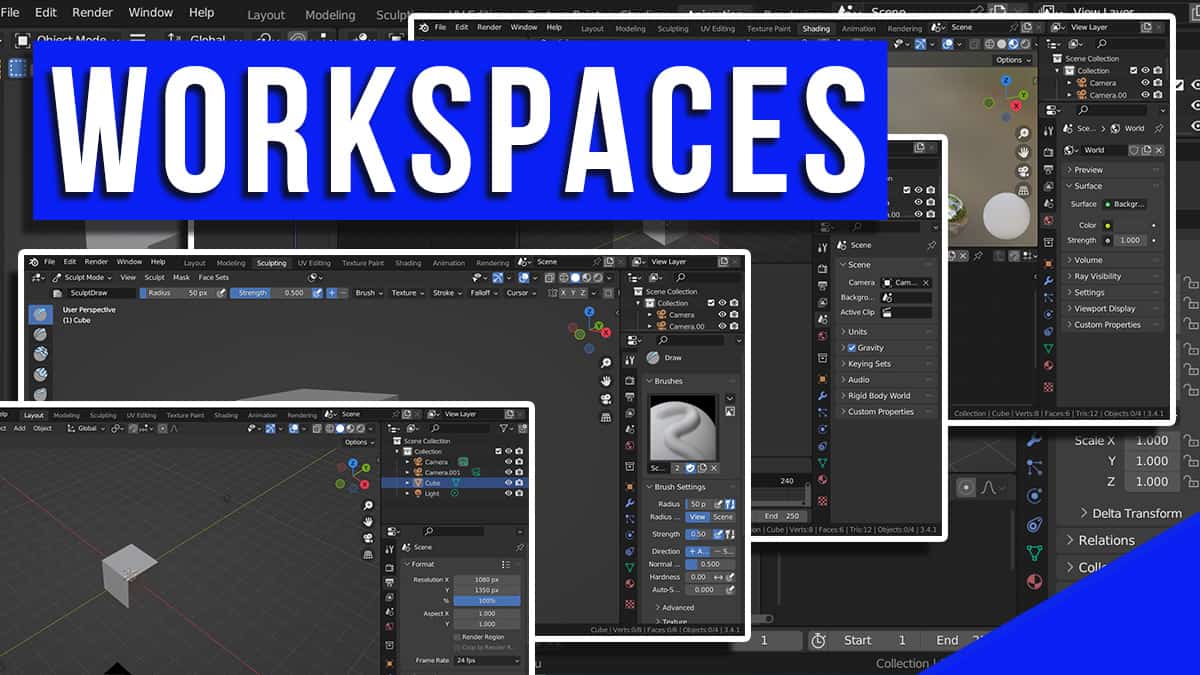Toggle X symmetry button in Sculpting header

click(x=565, y=293)
